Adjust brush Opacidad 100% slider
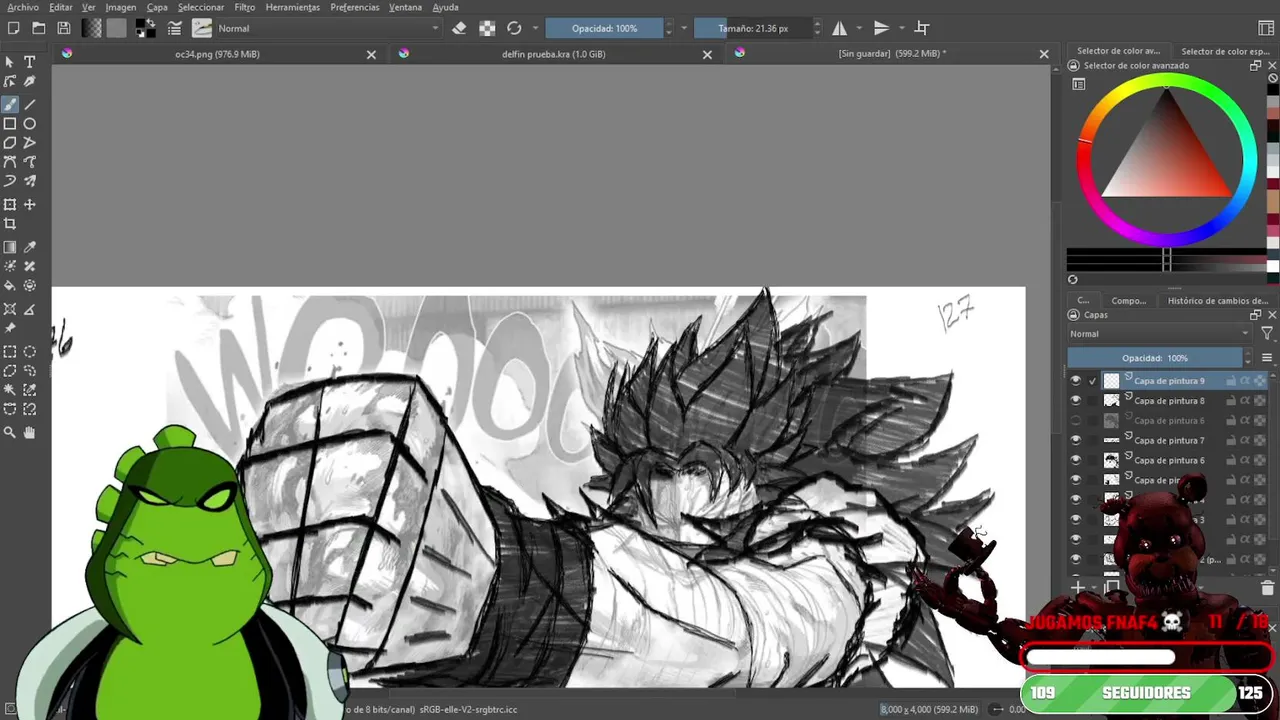 (x=605, y=28)
